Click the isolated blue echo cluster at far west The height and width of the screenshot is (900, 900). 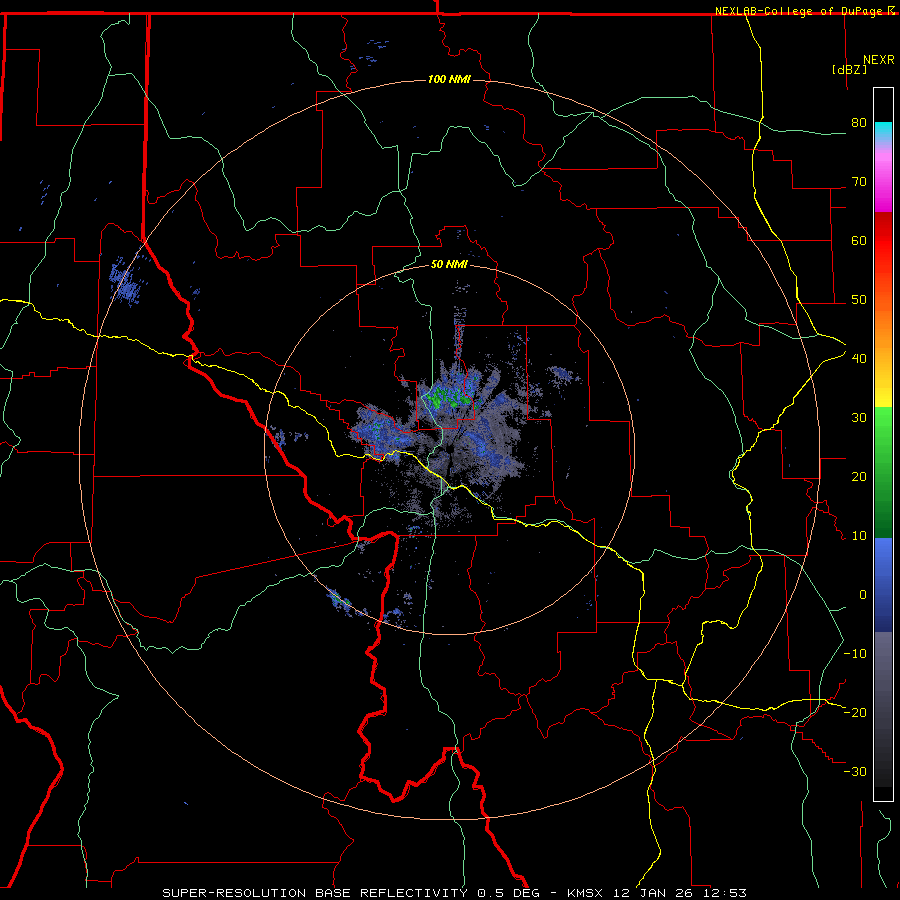pos(127,282)
